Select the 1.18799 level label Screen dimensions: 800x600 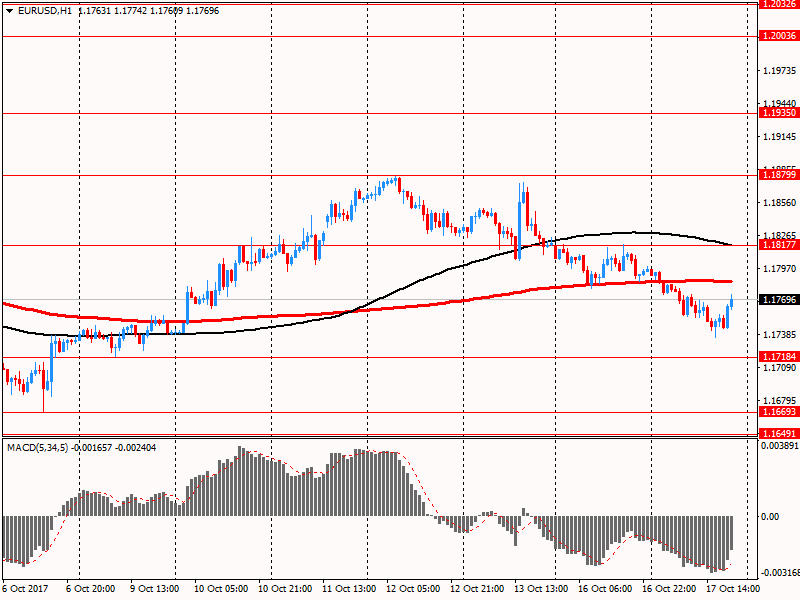pos(779,174)
